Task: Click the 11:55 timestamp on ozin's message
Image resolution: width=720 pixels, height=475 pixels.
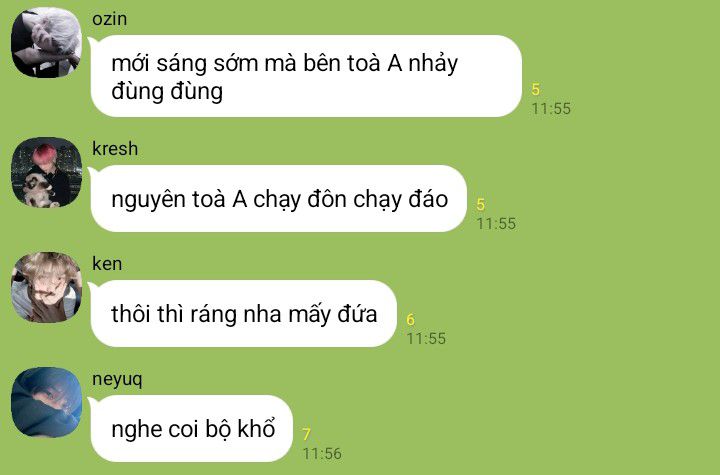Action: (551, 109)
